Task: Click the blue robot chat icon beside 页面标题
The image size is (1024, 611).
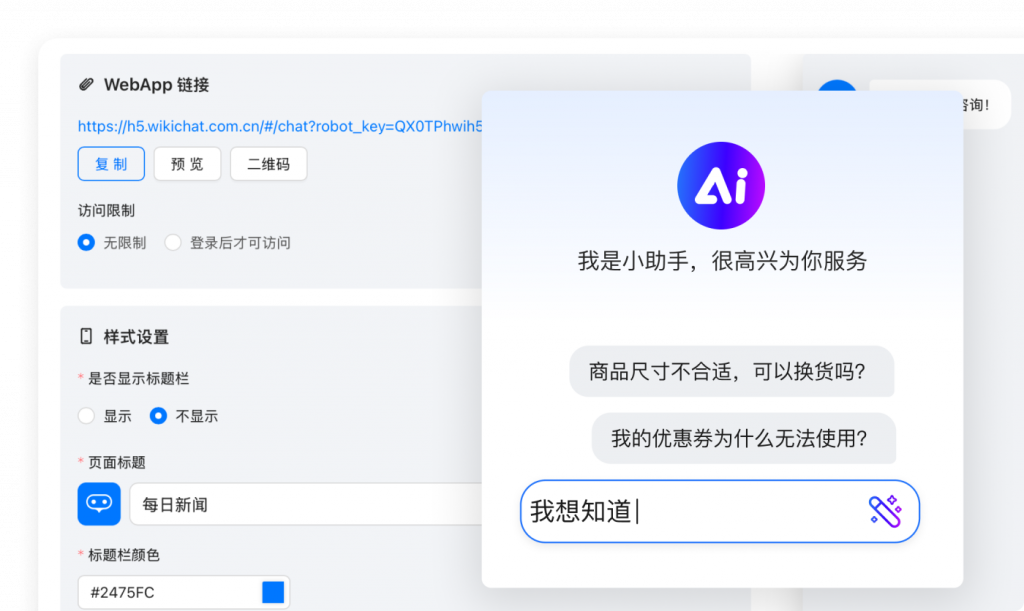Action: (99, 503)
